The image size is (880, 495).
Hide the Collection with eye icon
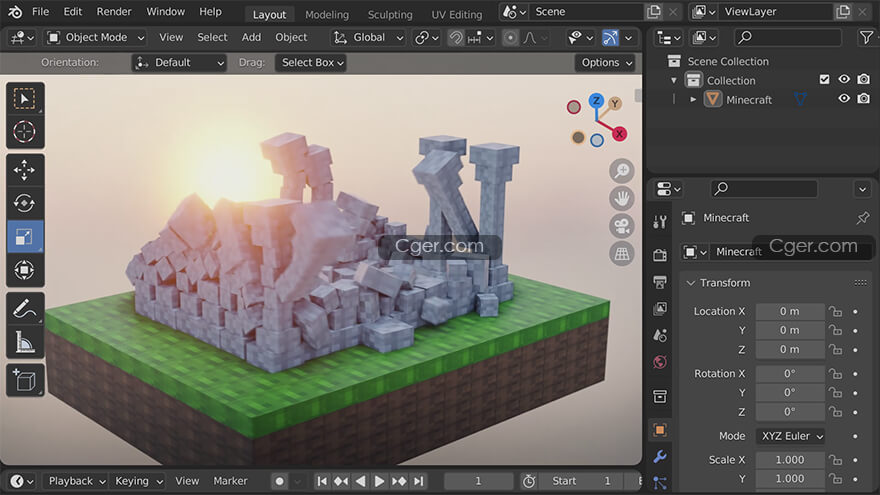(x=844, y=80)
